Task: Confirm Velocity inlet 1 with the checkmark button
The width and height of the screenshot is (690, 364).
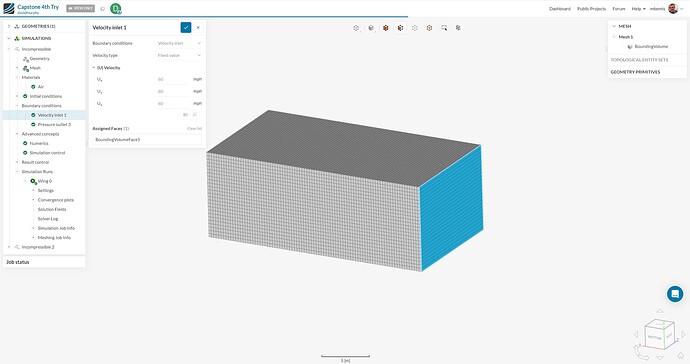Action: 186,27
